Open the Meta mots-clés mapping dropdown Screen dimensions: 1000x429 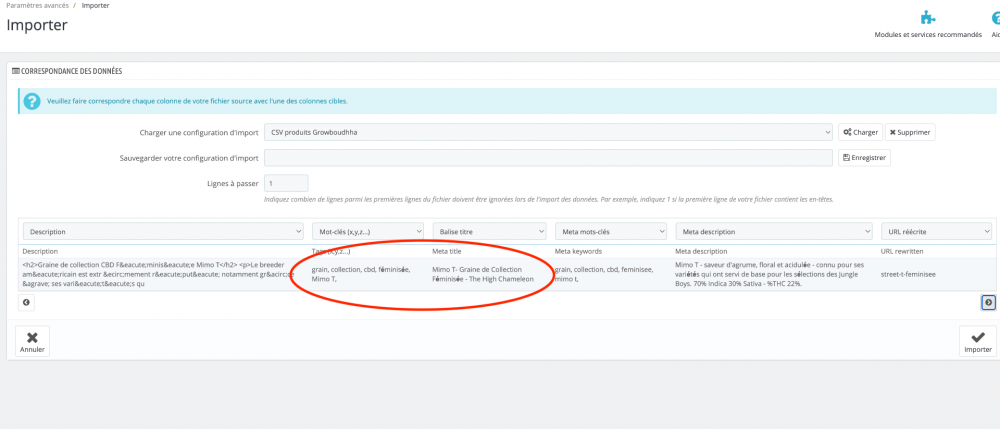click(x=611, y=231)
